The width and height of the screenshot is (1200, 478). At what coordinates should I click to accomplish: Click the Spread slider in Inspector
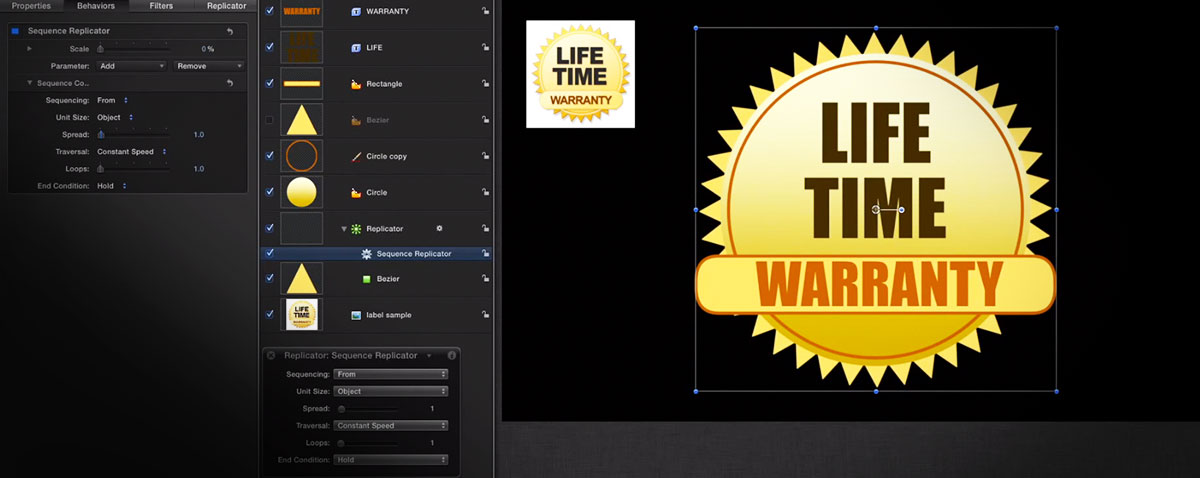(132, 135)
